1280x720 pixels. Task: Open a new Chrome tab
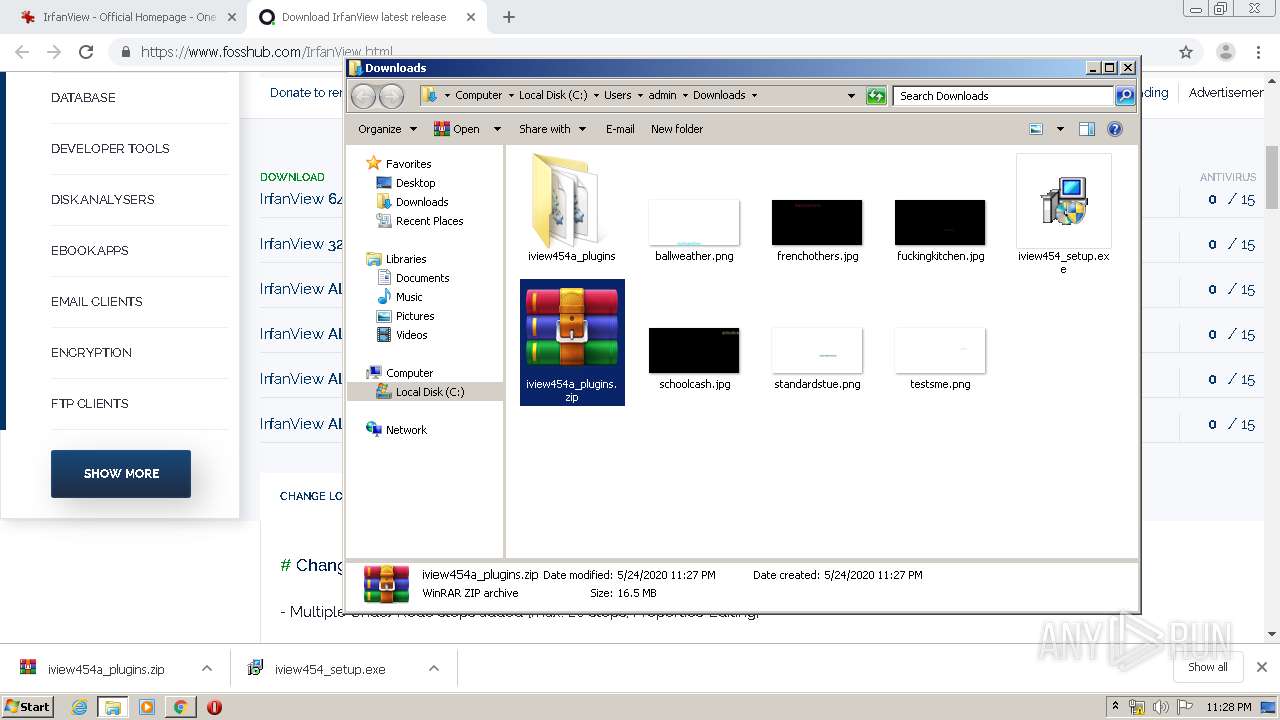point(509,17)
